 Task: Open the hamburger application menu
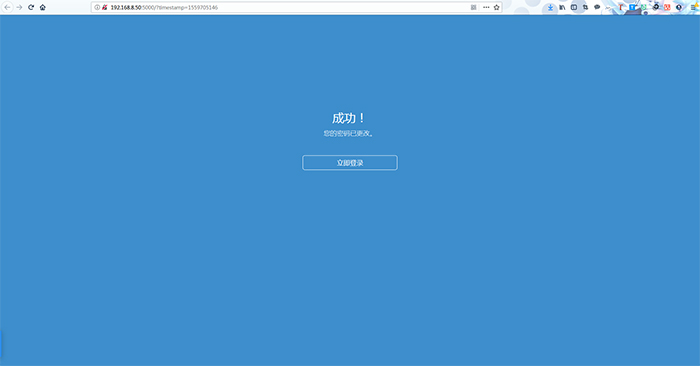694,7
